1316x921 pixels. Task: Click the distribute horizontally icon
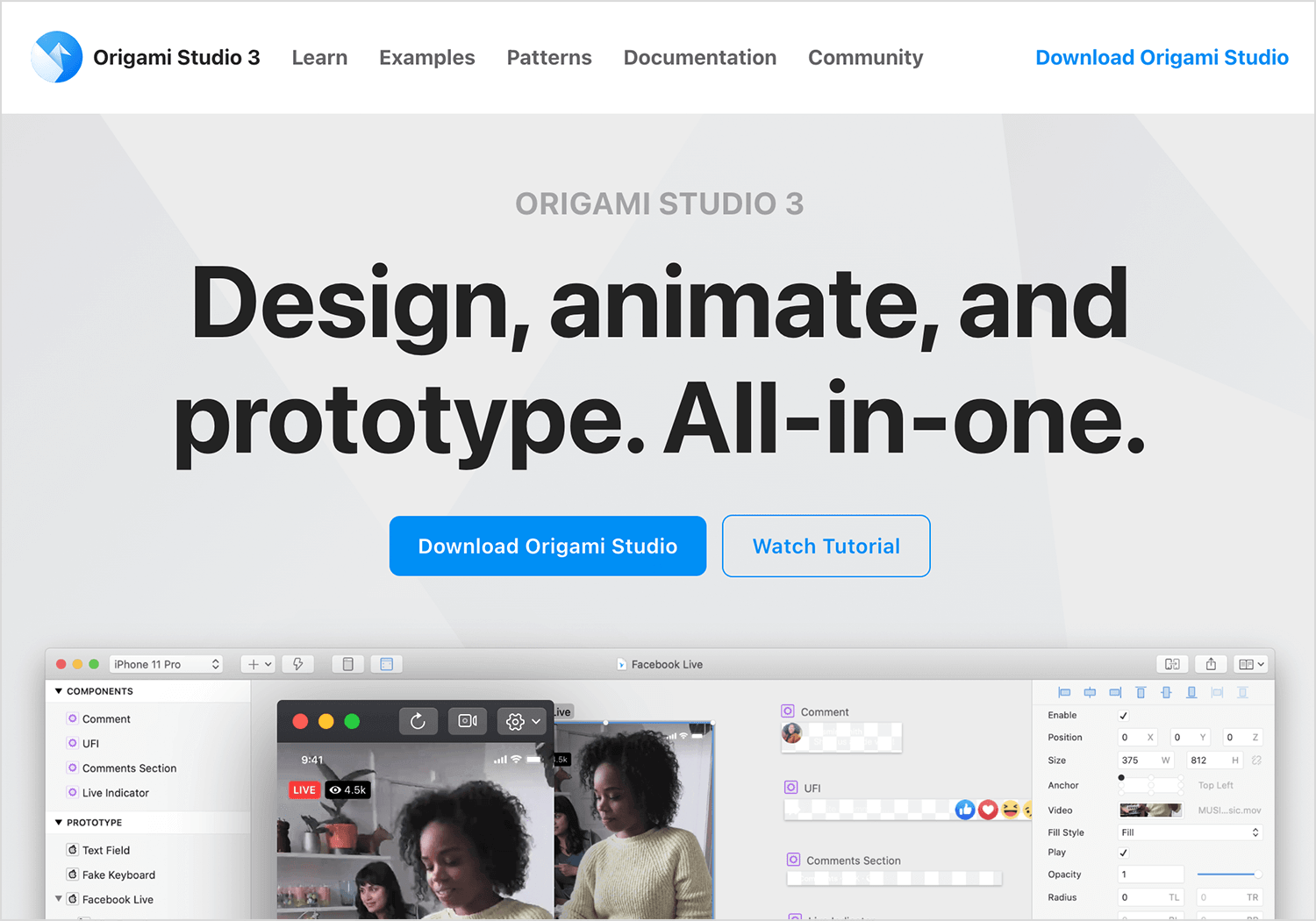tap(1217, 692)
